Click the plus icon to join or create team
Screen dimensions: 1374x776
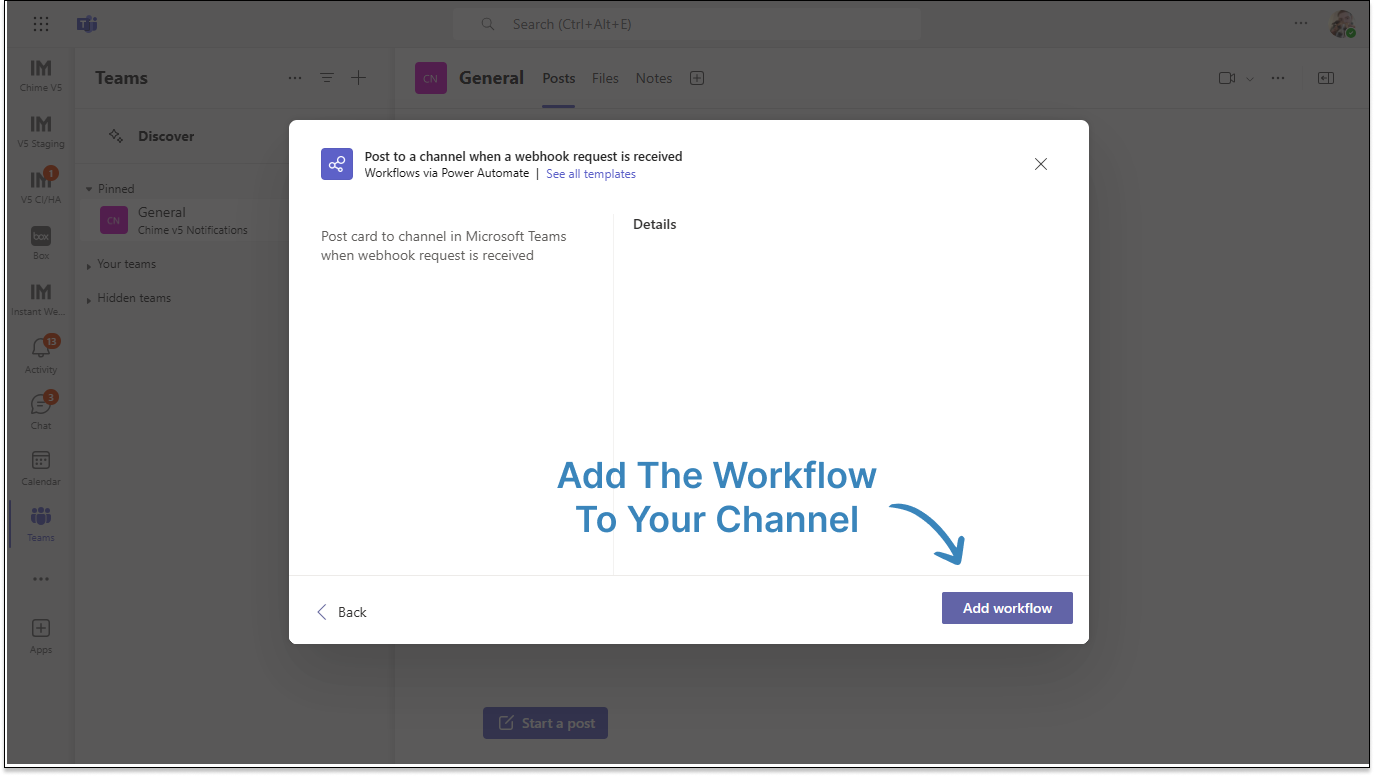click(x=359, y=78)
